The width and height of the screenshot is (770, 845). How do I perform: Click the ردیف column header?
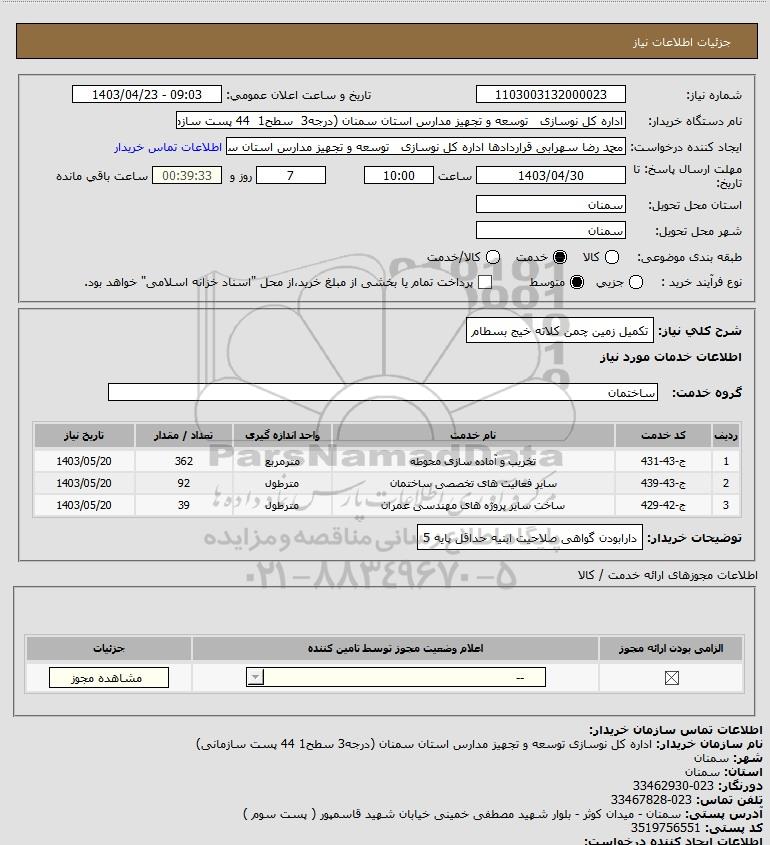click(x=725, y=435)
